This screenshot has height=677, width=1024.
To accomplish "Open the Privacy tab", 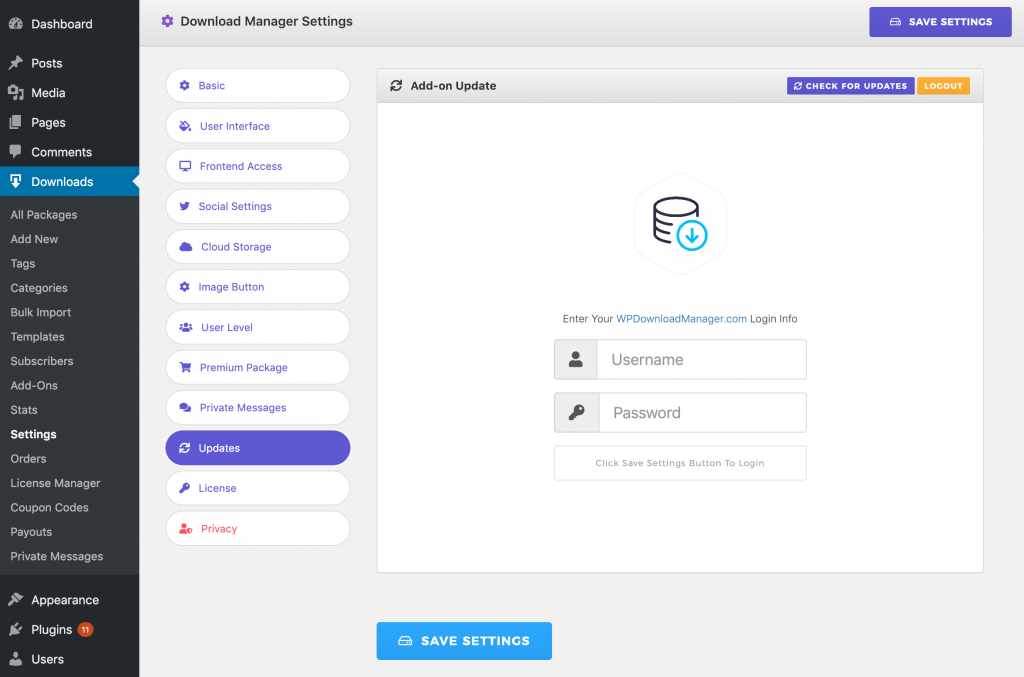I will click(x=258, y=529).
